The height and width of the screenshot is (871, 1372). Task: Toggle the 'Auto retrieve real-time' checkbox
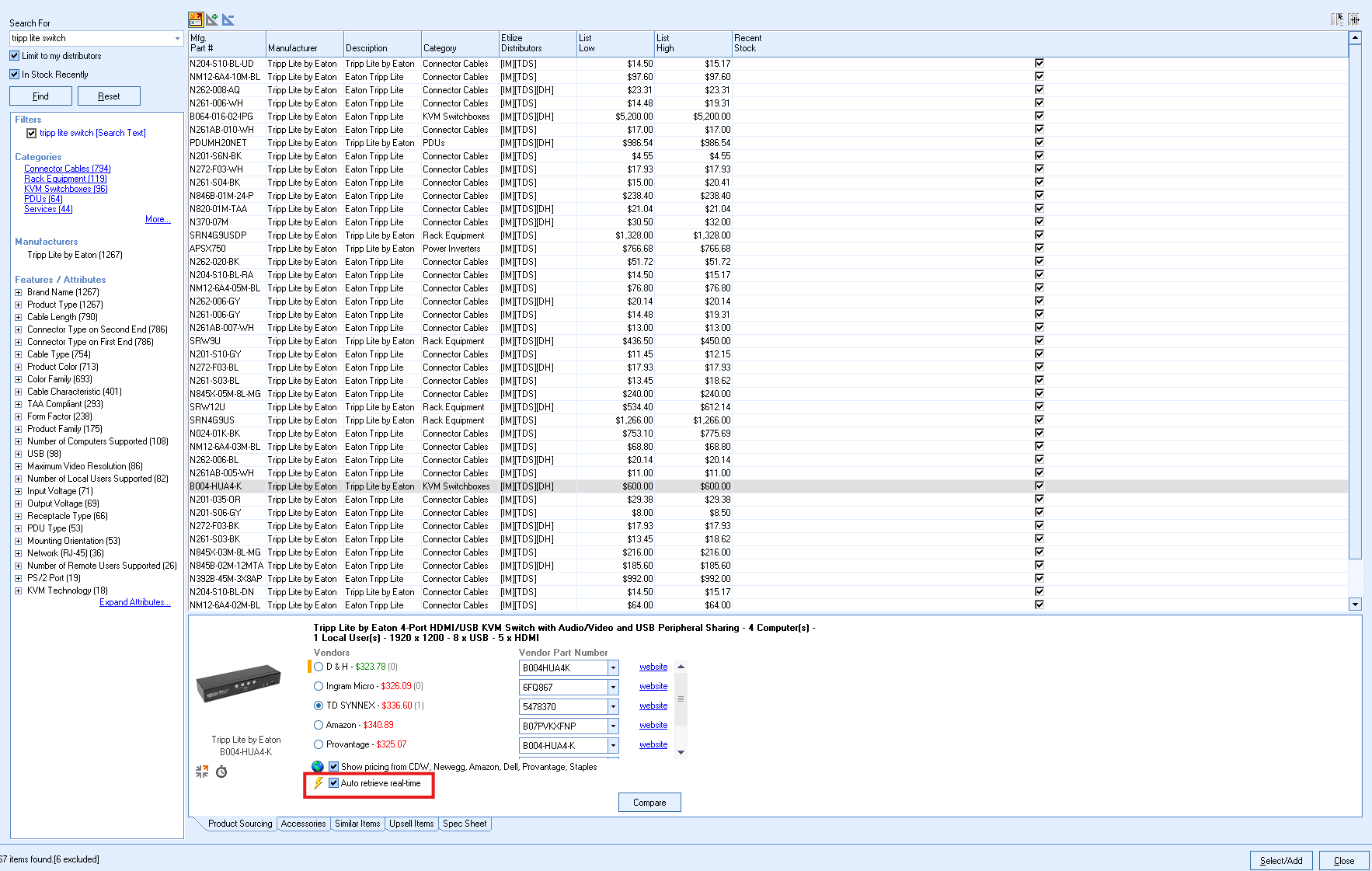point(334,783)
